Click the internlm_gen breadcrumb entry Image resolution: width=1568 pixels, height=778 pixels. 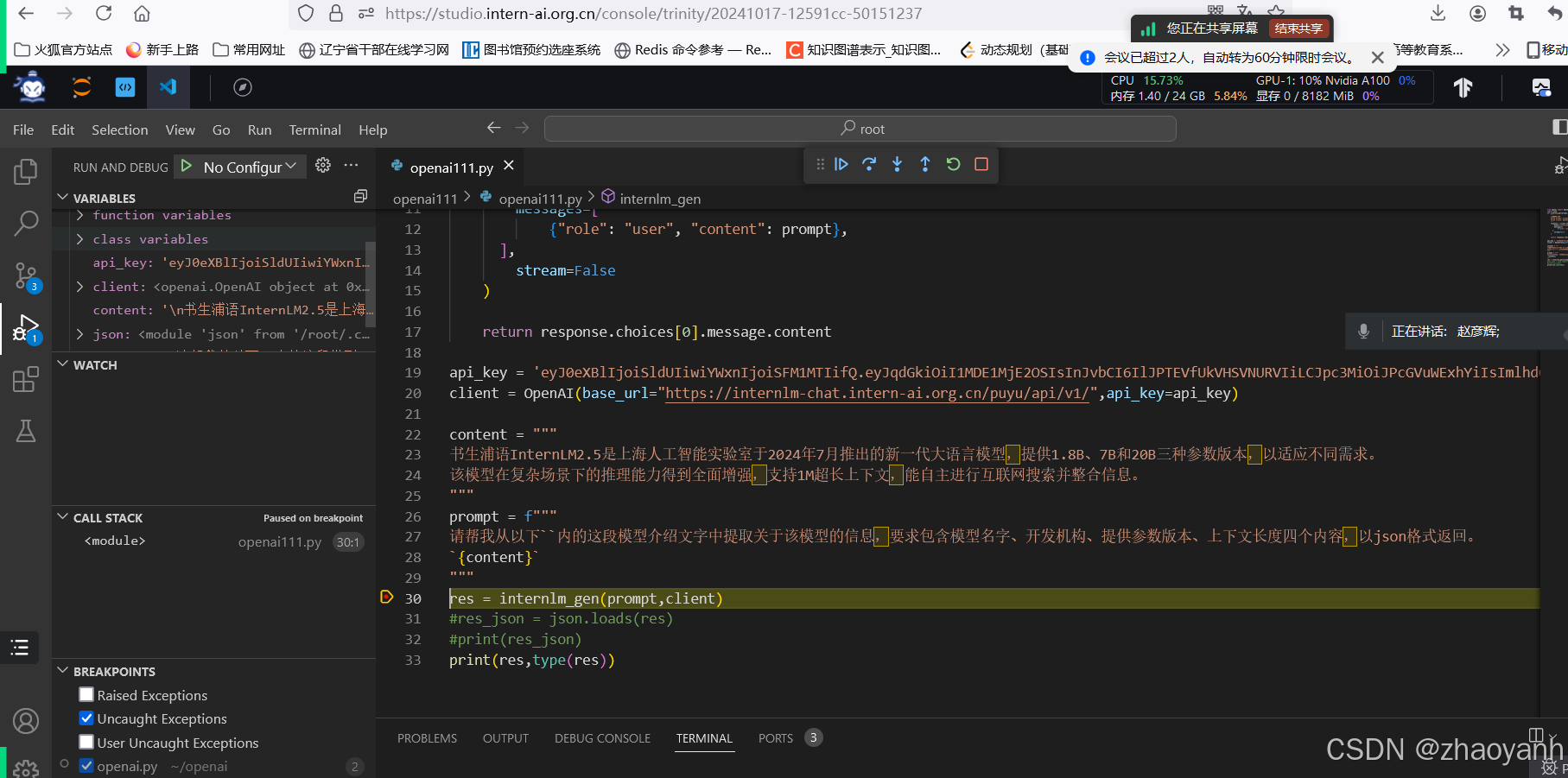tap(659, 198)
